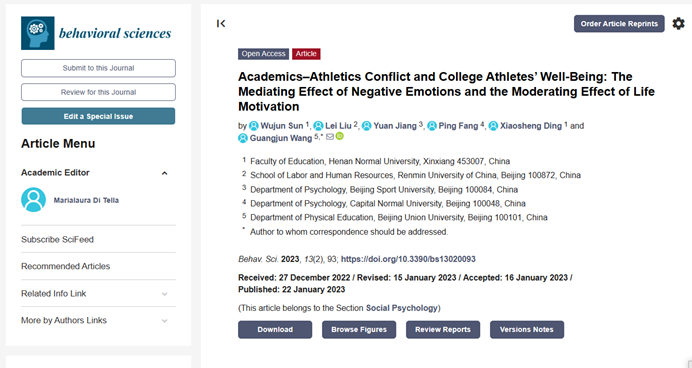Click the Order Article Reprints button
The width and height of the screenshot is (692, 368).
pyautogui.click(x=619, y=24)
